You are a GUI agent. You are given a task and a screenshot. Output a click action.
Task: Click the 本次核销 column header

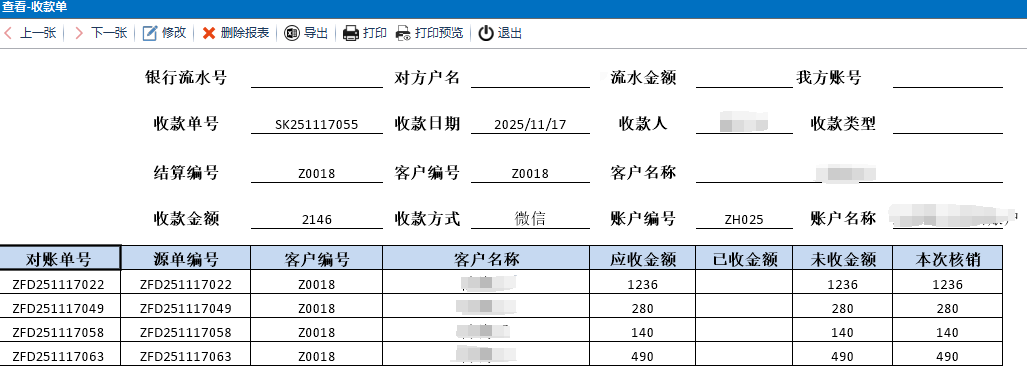(948, 258)
